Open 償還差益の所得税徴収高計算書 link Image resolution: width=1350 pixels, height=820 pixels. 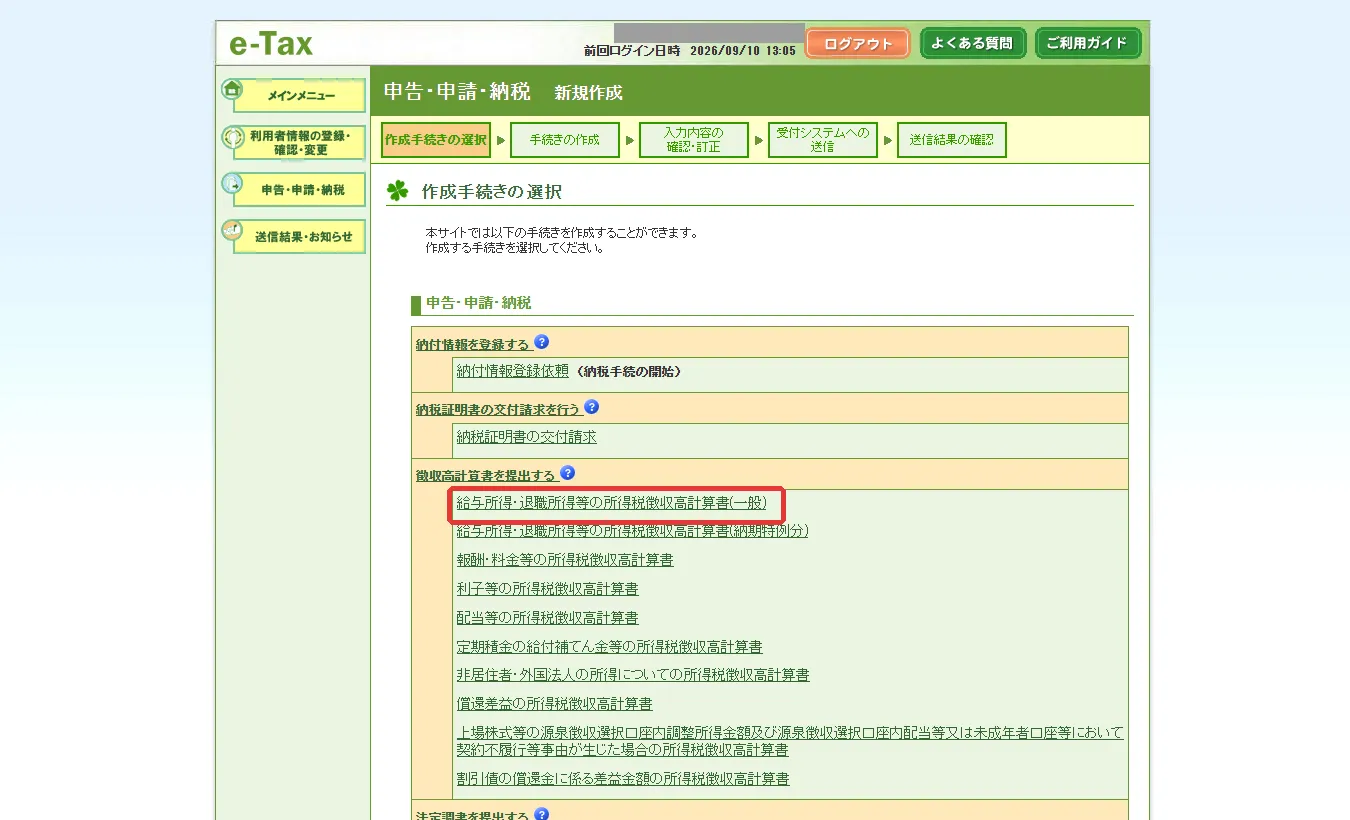[x=554, y=704]
